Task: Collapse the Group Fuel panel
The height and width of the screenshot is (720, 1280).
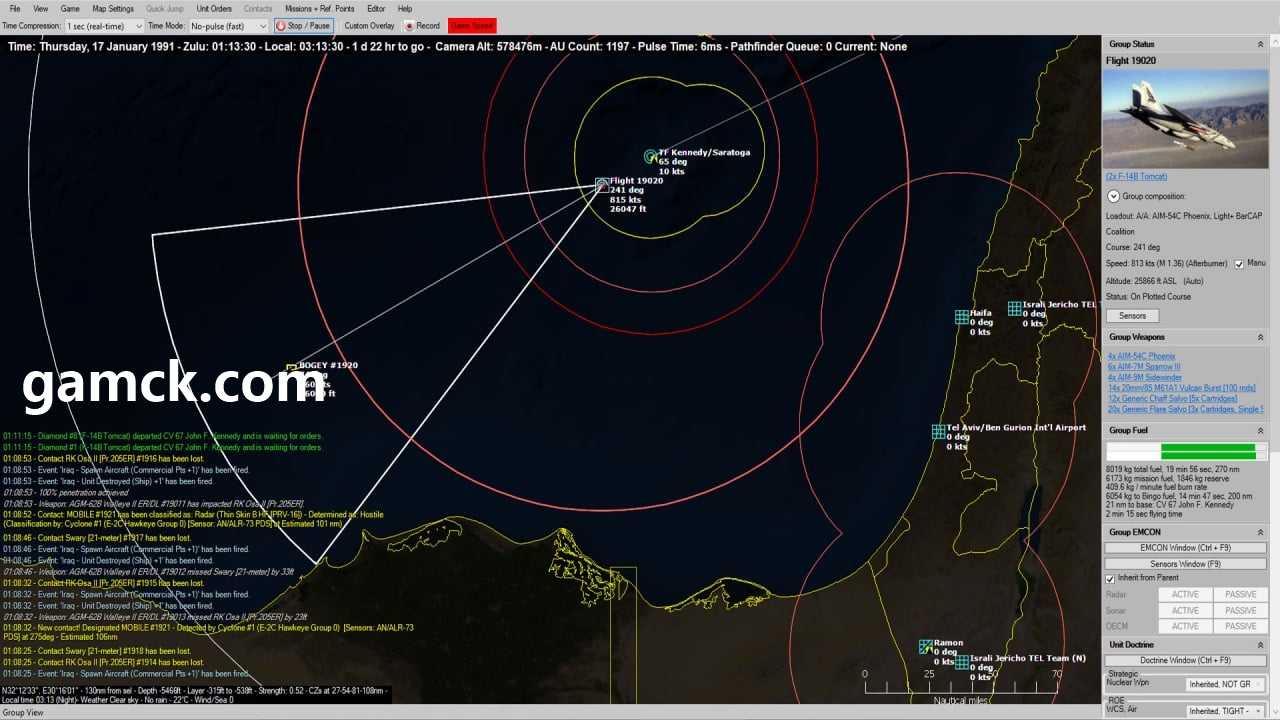Action: tap(1260, 430)
